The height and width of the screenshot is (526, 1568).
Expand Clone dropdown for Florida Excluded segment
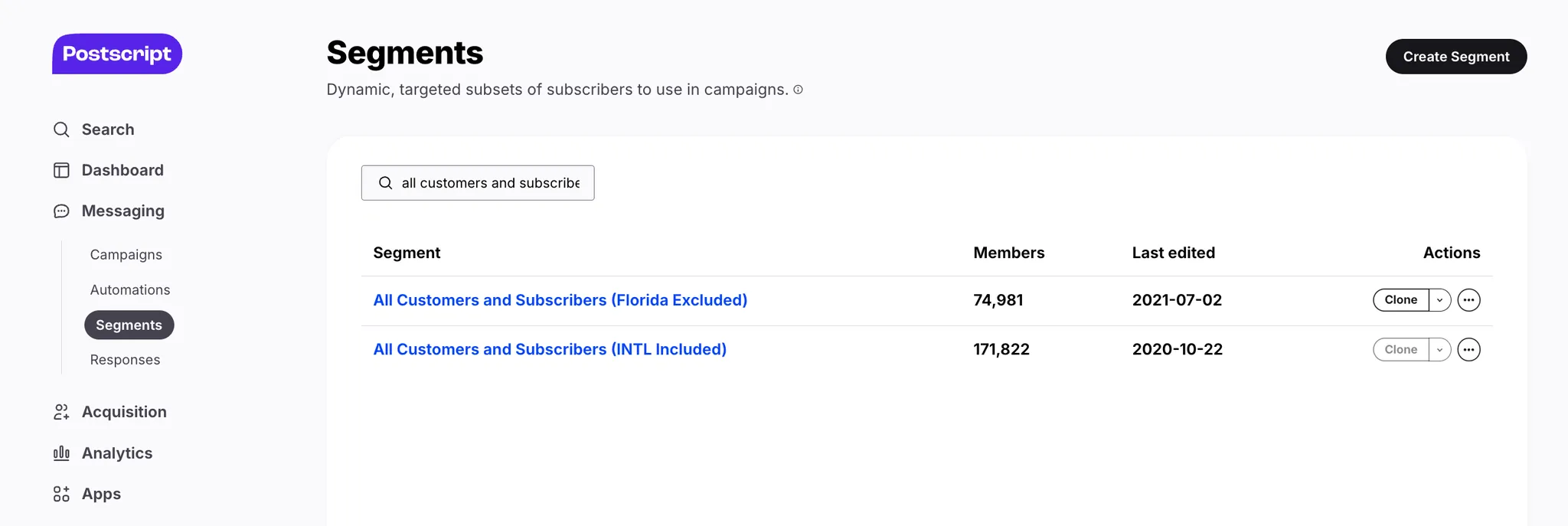tap(1439, 300)
